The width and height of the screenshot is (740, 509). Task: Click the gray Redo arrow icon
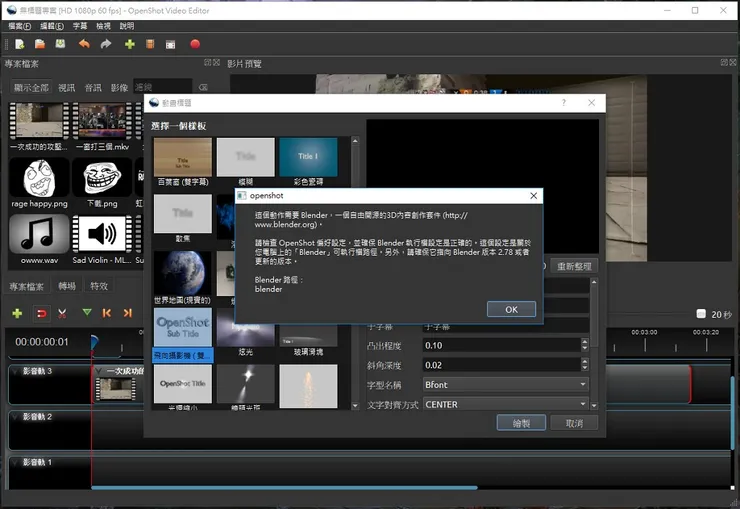[106, 44]
